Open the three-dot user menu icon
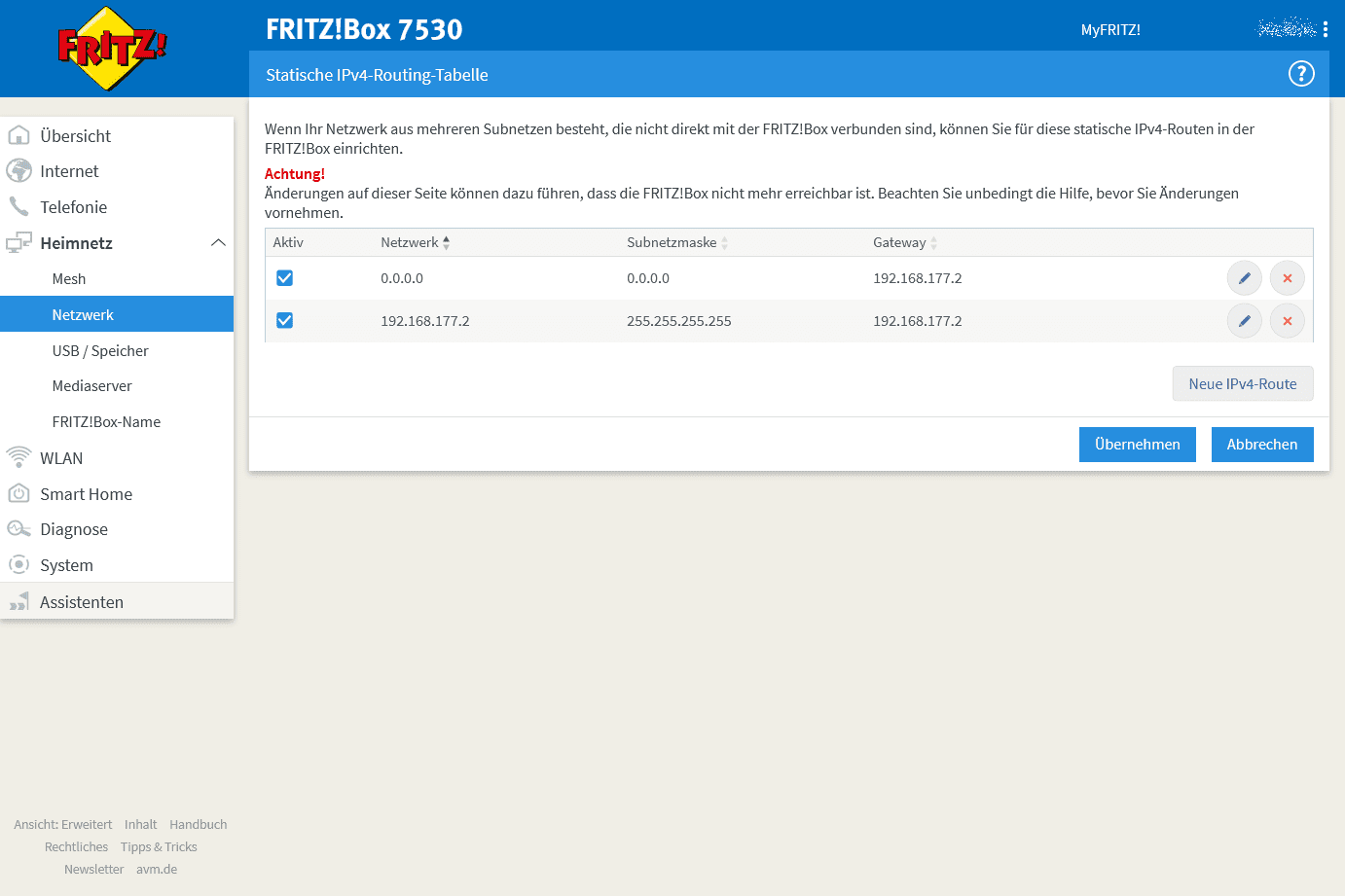This screenshot has width=1345, height=896. (x=1325, y=29)
